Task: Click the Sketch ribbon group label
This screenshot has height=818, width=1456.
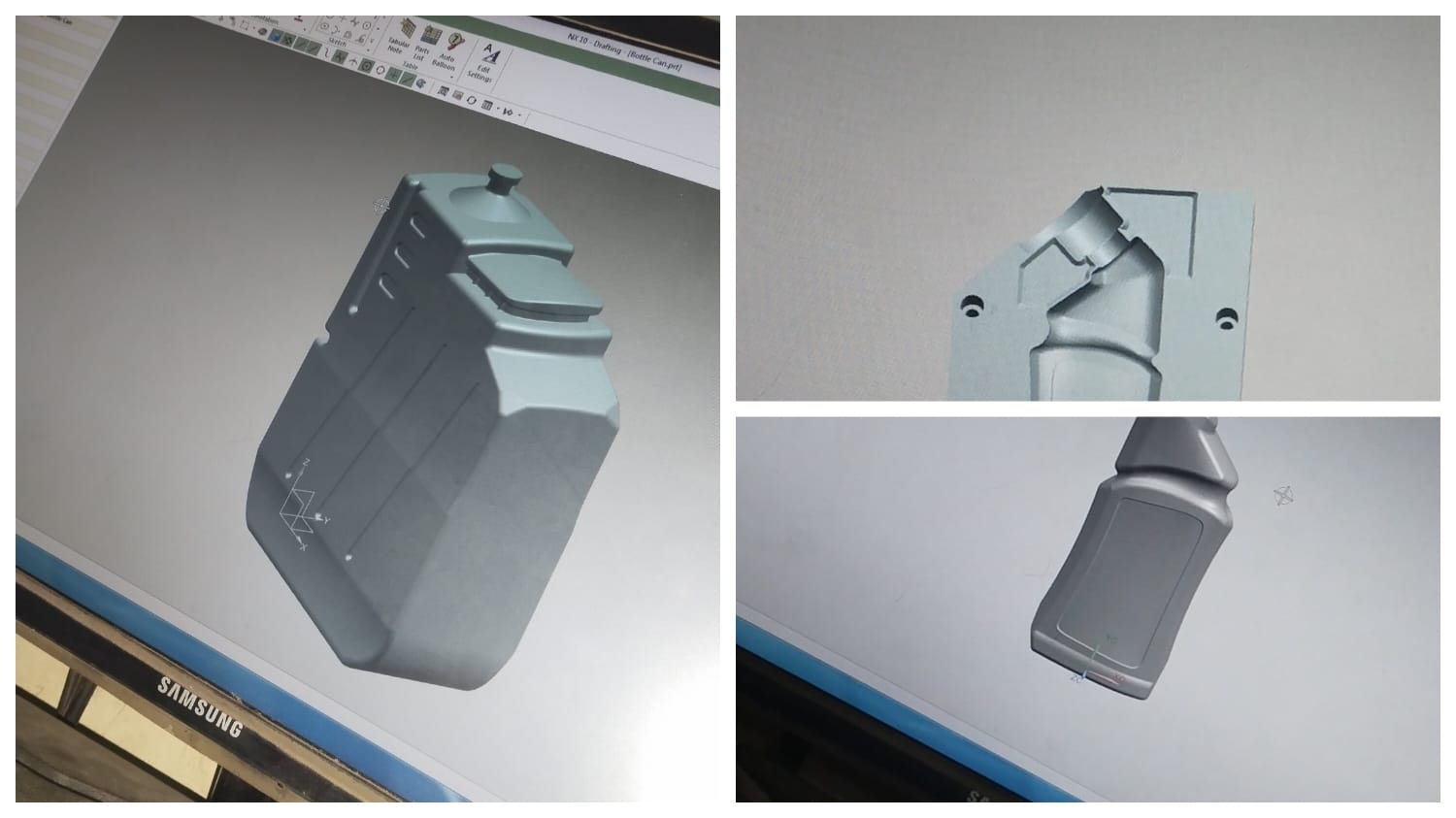Action: point(339,42)
